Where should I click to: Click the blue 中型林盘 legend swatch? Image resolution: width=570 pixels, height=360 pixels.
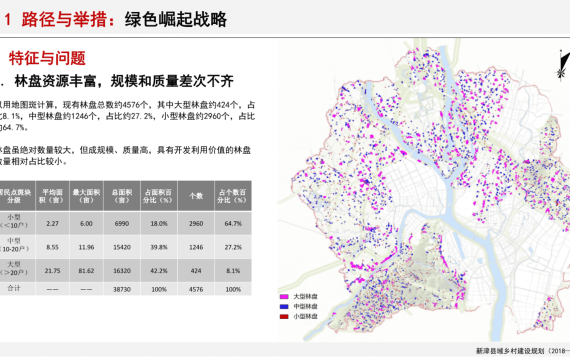284,307
